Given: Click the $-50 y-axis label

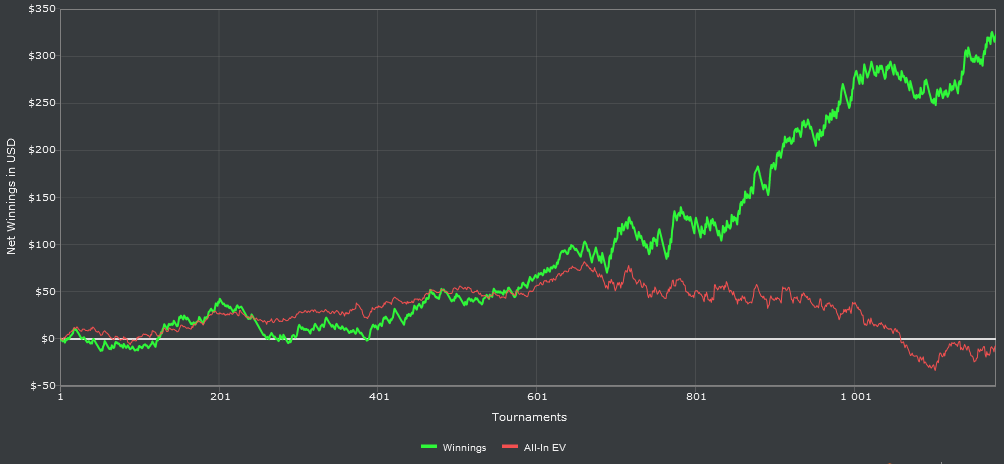Looking at the screenshot, I should click(42, 386).
